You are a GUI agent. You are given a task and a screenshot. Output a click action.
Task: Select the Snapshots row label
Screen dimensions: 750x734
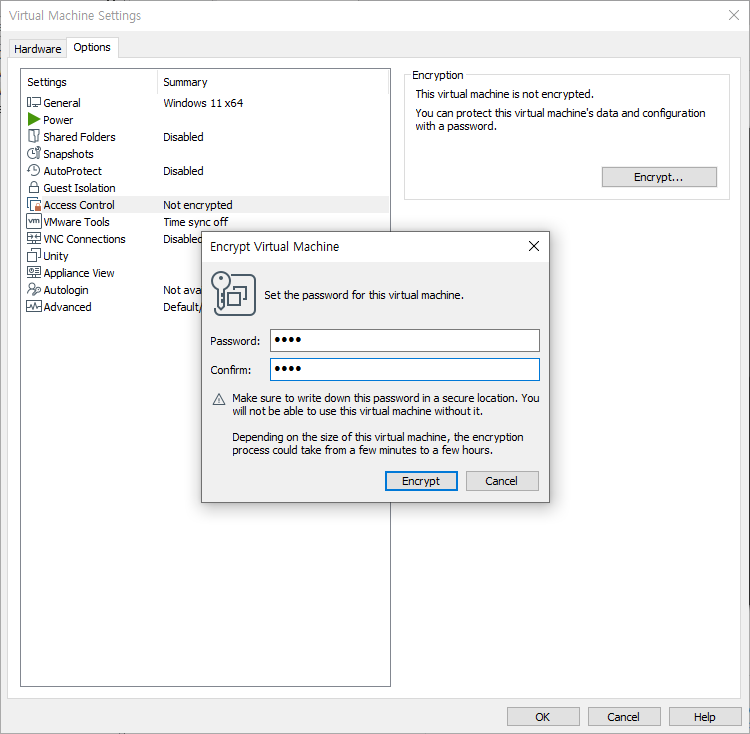68,154
